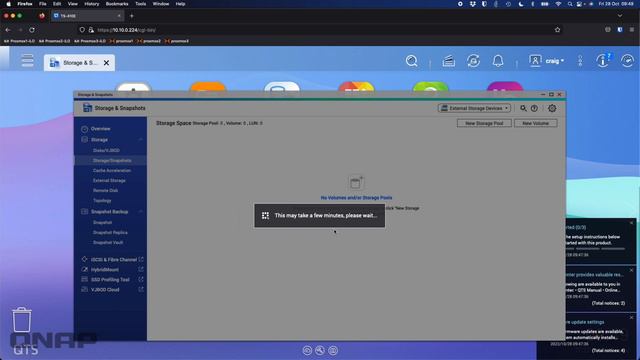Open VJBOD Cloud from the sidebar
Screen dimensions: 640x360
pos(105,290)
